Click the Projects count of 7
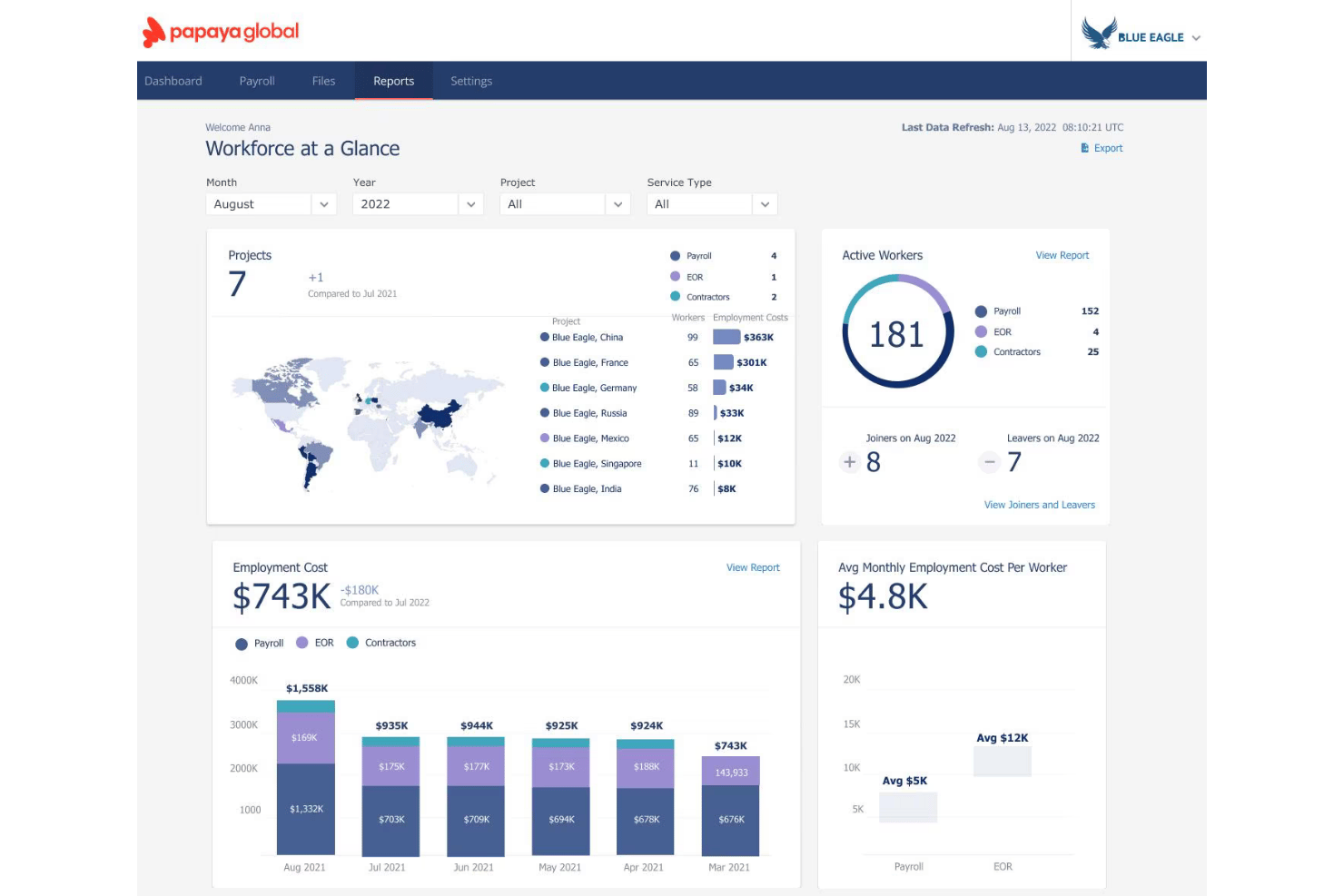 [237, 284]
